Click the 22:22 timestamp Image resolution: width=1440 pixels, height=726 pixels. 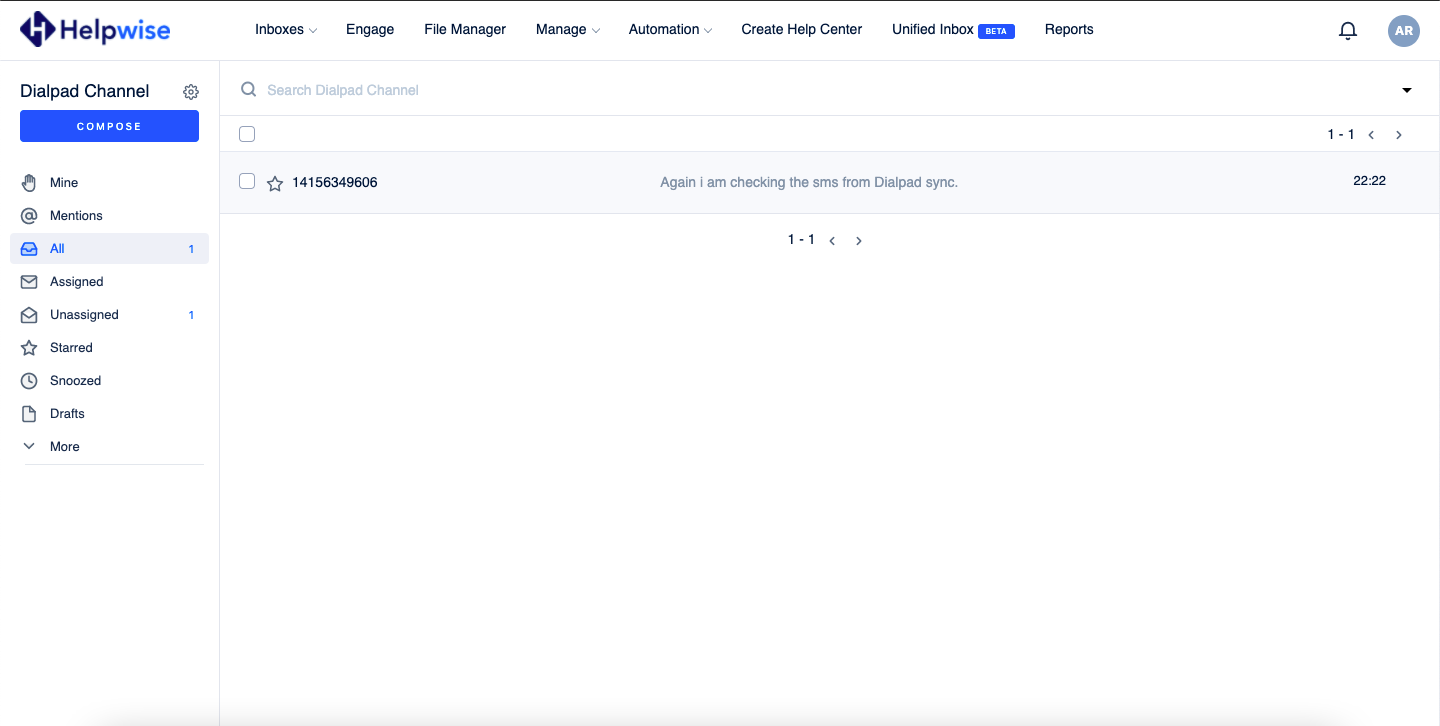click(1369, 181)
